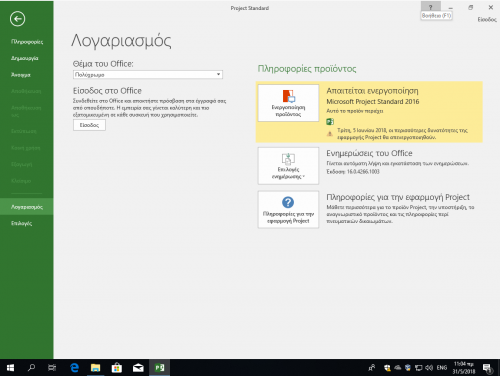
Task: Click the 'Microsoft Project Standard 2016' text
Action: (x=373, y=102)
